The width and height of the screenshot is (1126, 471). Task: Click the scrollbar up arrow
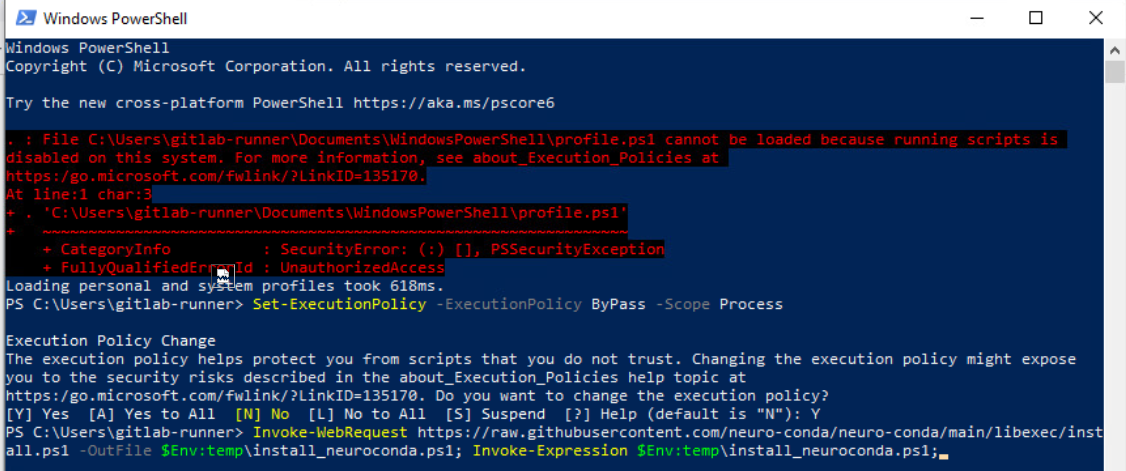(x=1115, y=48)
